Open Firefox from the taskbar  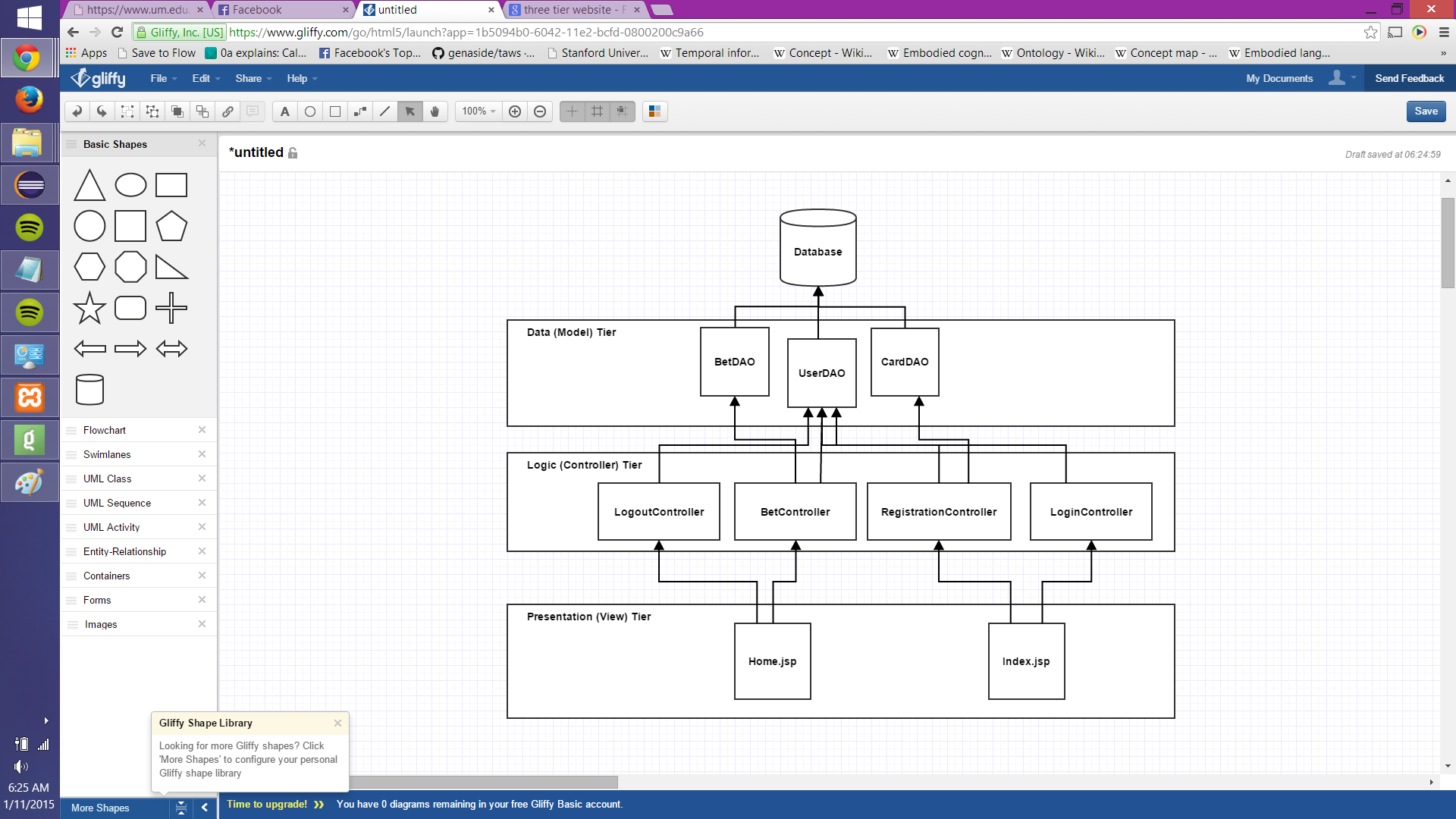30,99
